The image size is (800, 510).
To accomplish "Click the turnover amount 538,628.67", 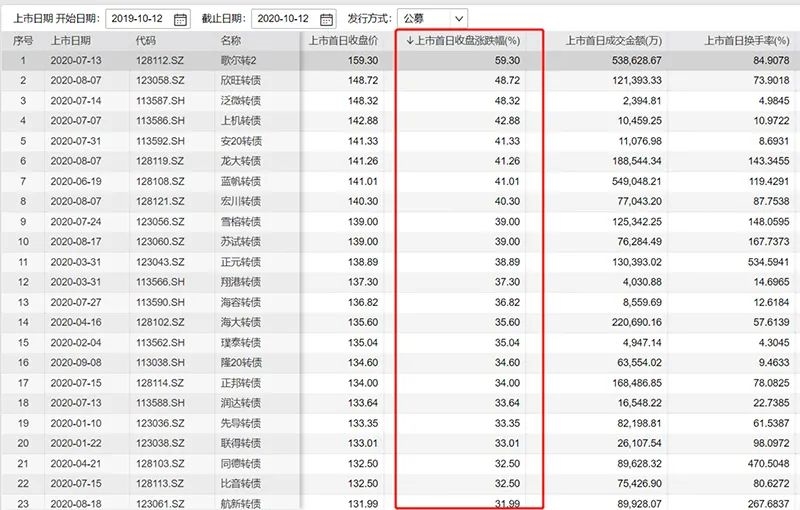I will click(637, 60).
